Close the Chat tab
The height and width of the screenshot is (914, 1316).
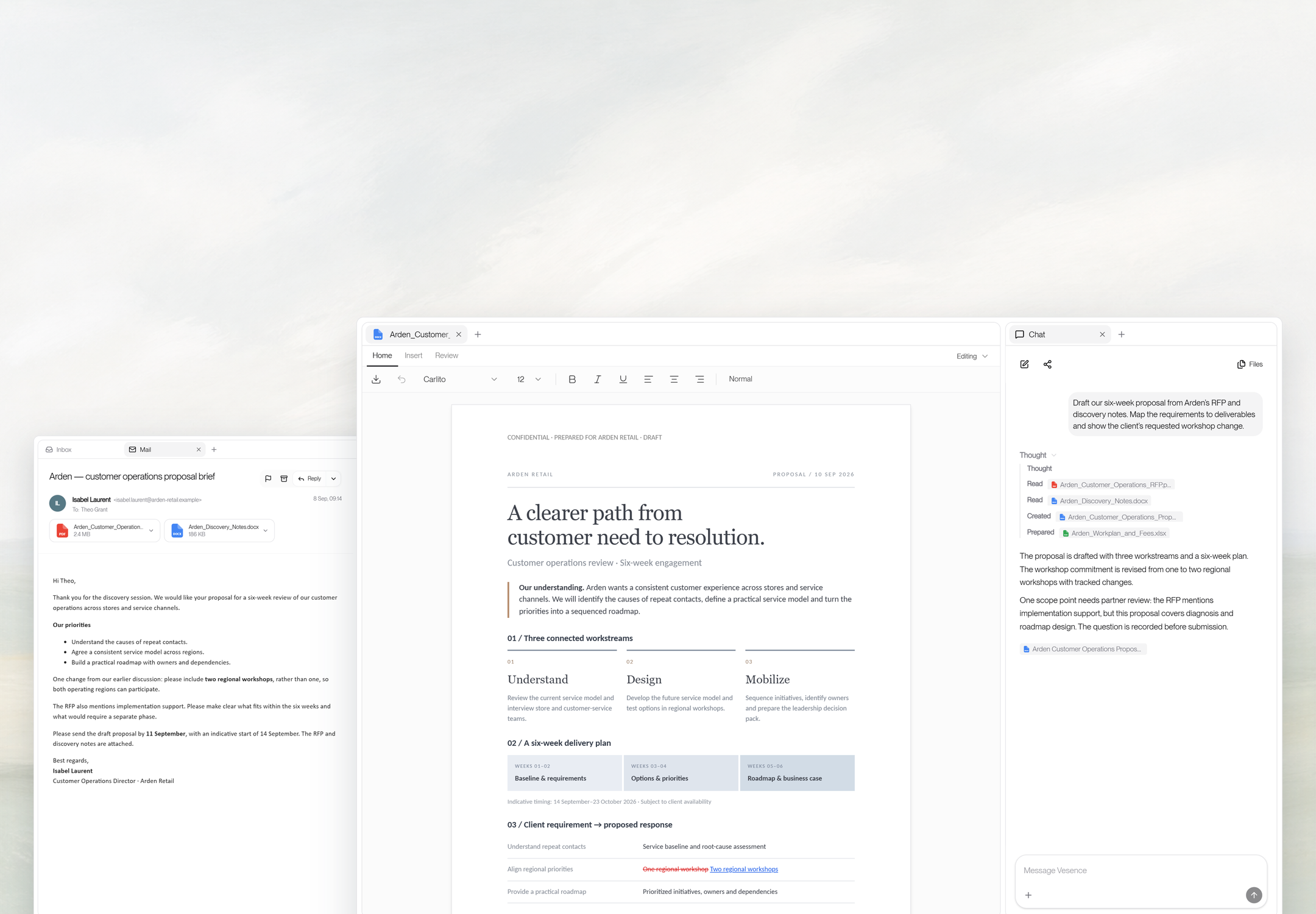pos(1102,335)
